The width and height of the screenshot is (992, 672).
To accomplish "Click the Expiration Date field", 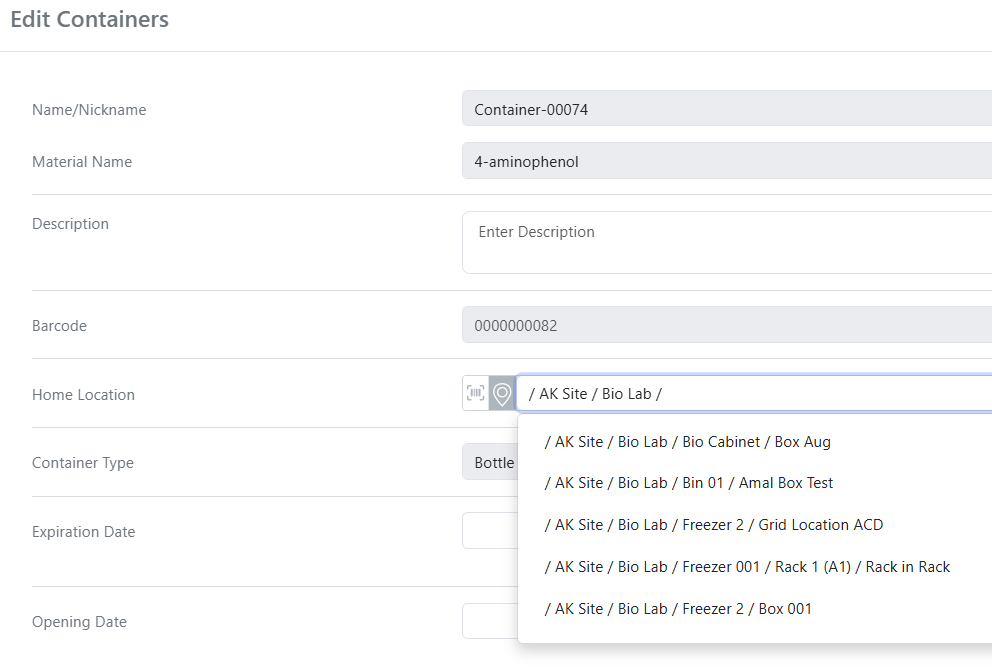I will coord(490,531).
